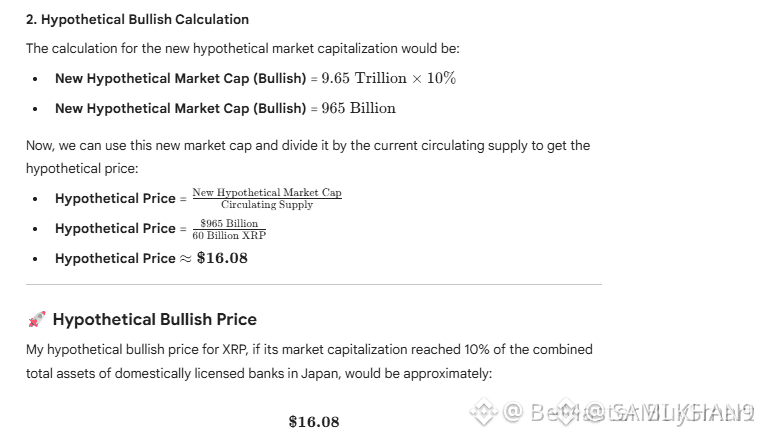Click the 965 Billion result value
Viewport: 762px width, 437px height.
pos(358,108)
